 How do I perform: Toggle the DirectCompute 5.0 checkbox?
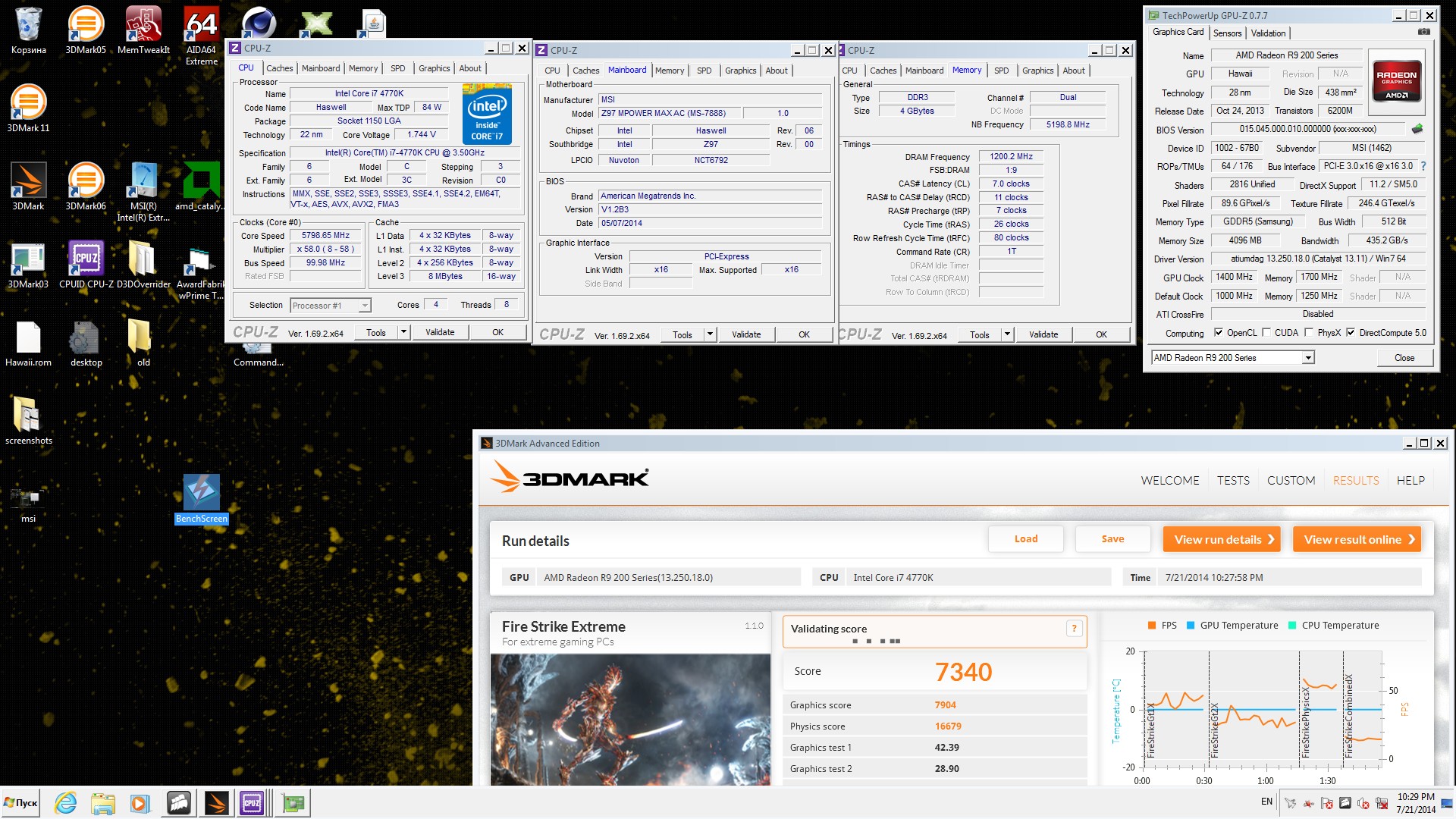pyautogui.click(x=1350, y=333)
